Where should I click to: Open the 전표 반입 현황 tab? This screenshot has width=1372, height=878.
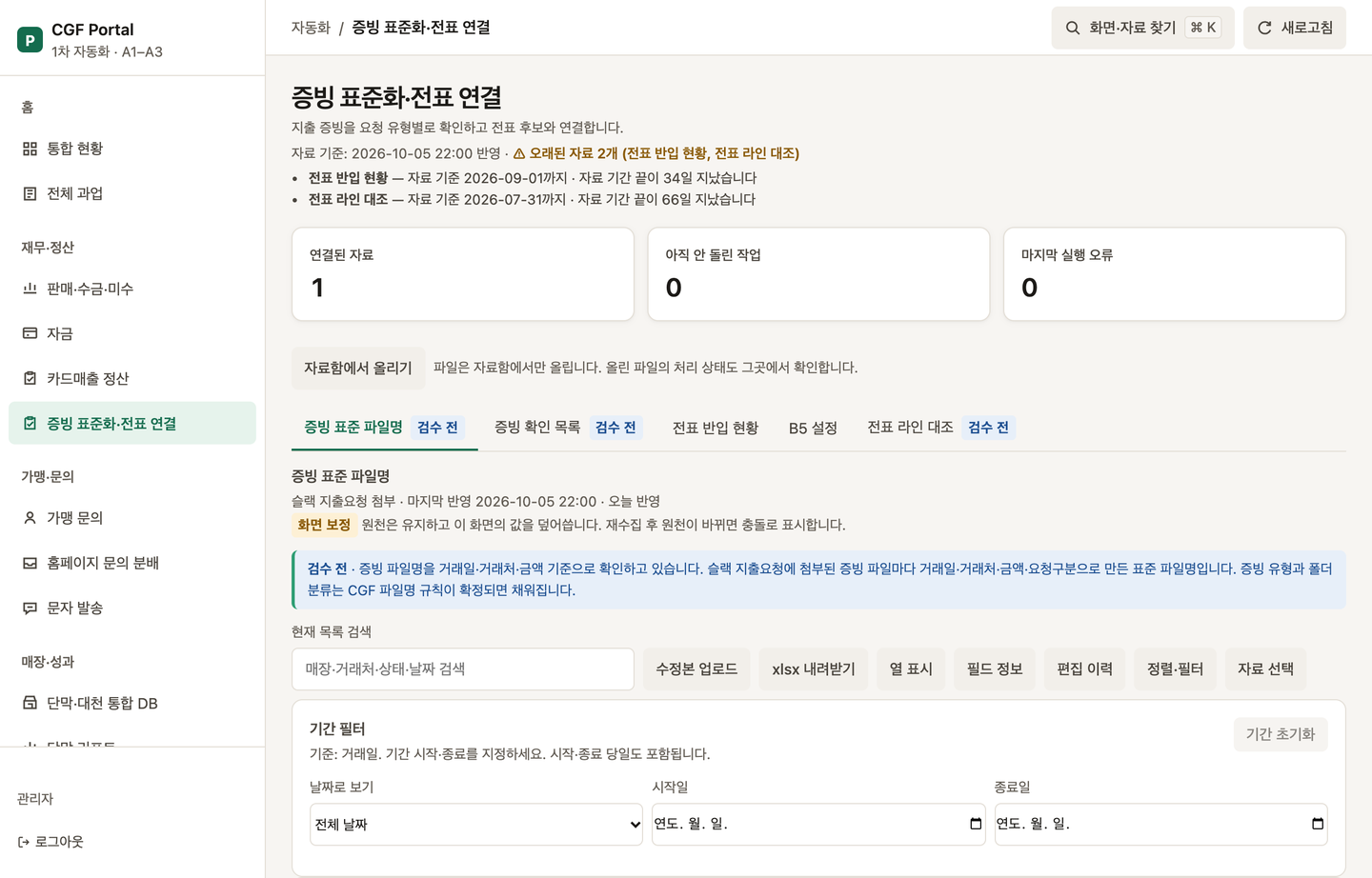[716, 428]
